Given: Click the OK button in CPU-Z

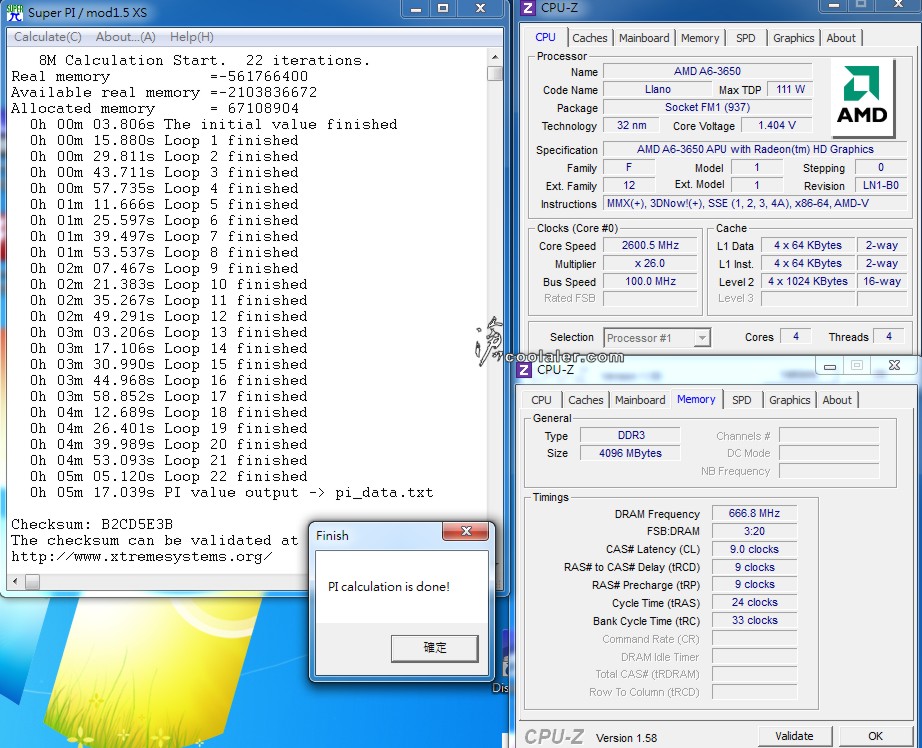Looking at the screenshot, I should point(876,736).
